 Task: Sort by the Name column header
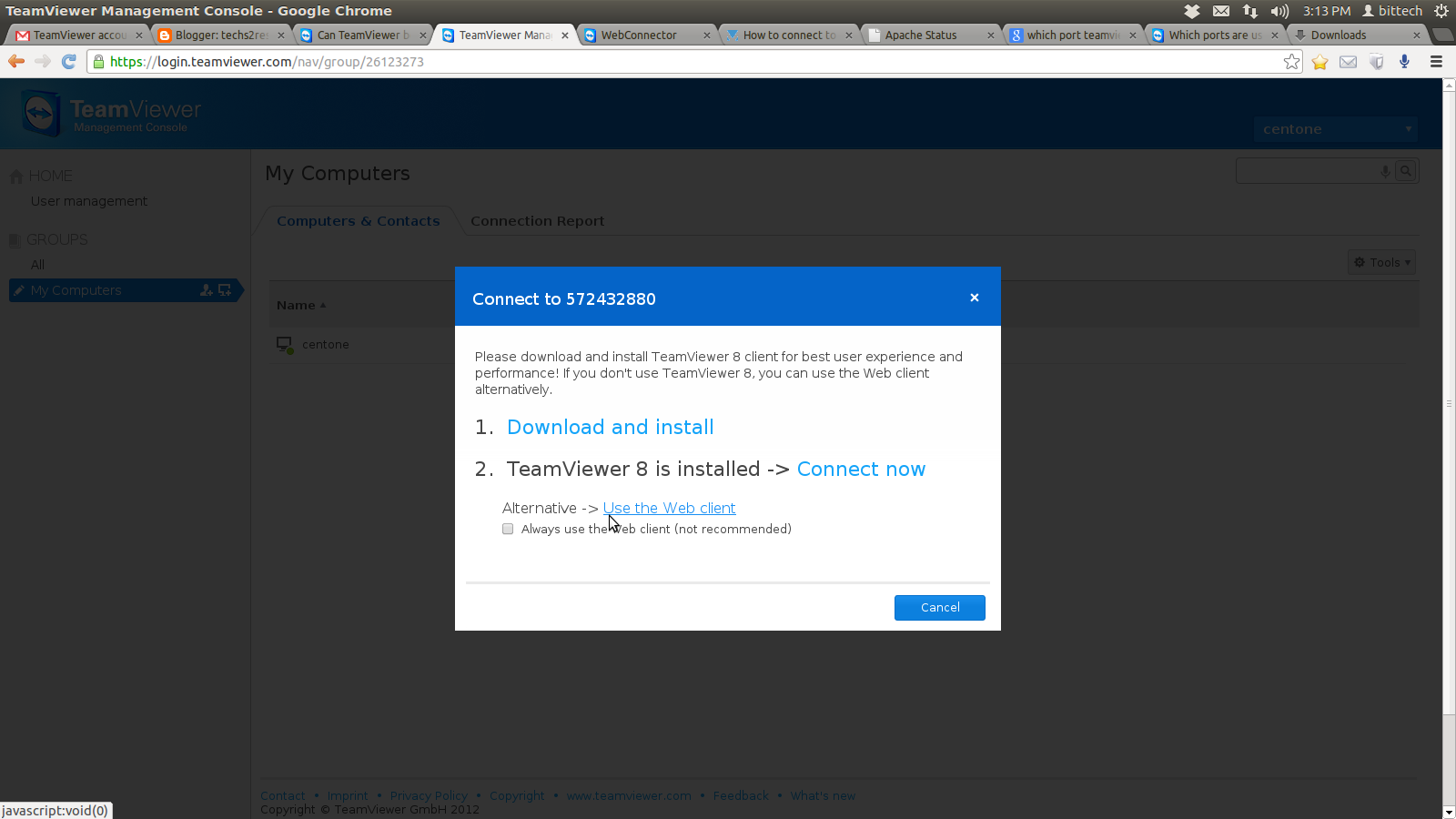click(x=301, y=306)
